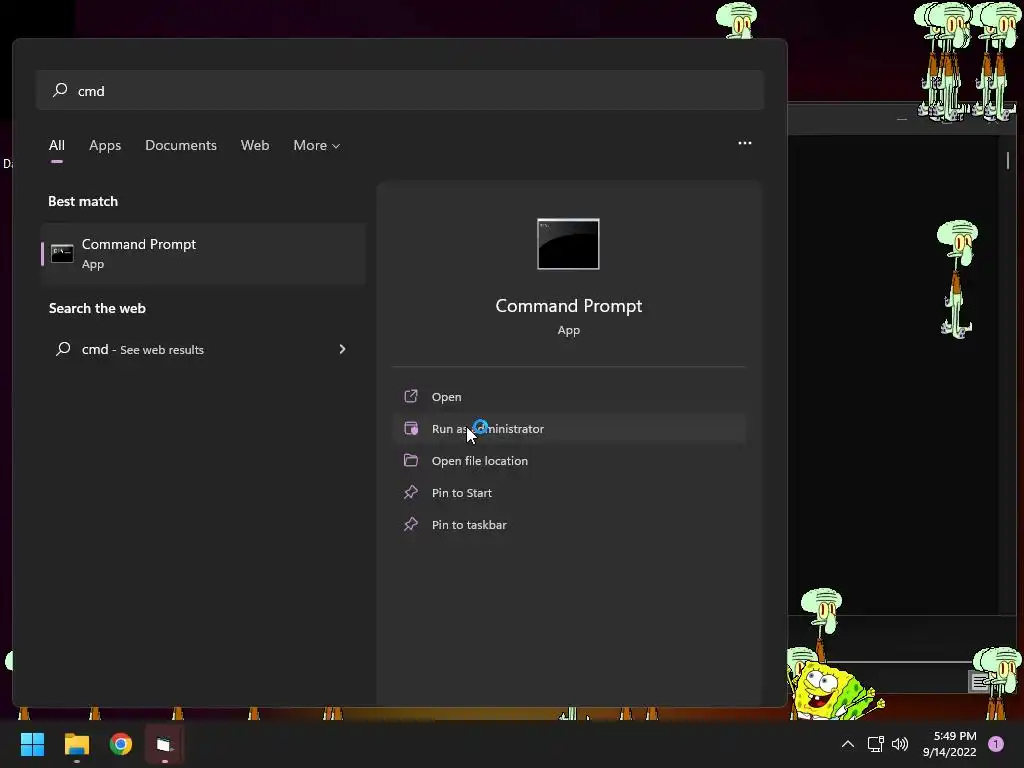The width and height of the screenshot is (1024, 768).
Task: Select Pin to Start
Action: tap(569, 492)
